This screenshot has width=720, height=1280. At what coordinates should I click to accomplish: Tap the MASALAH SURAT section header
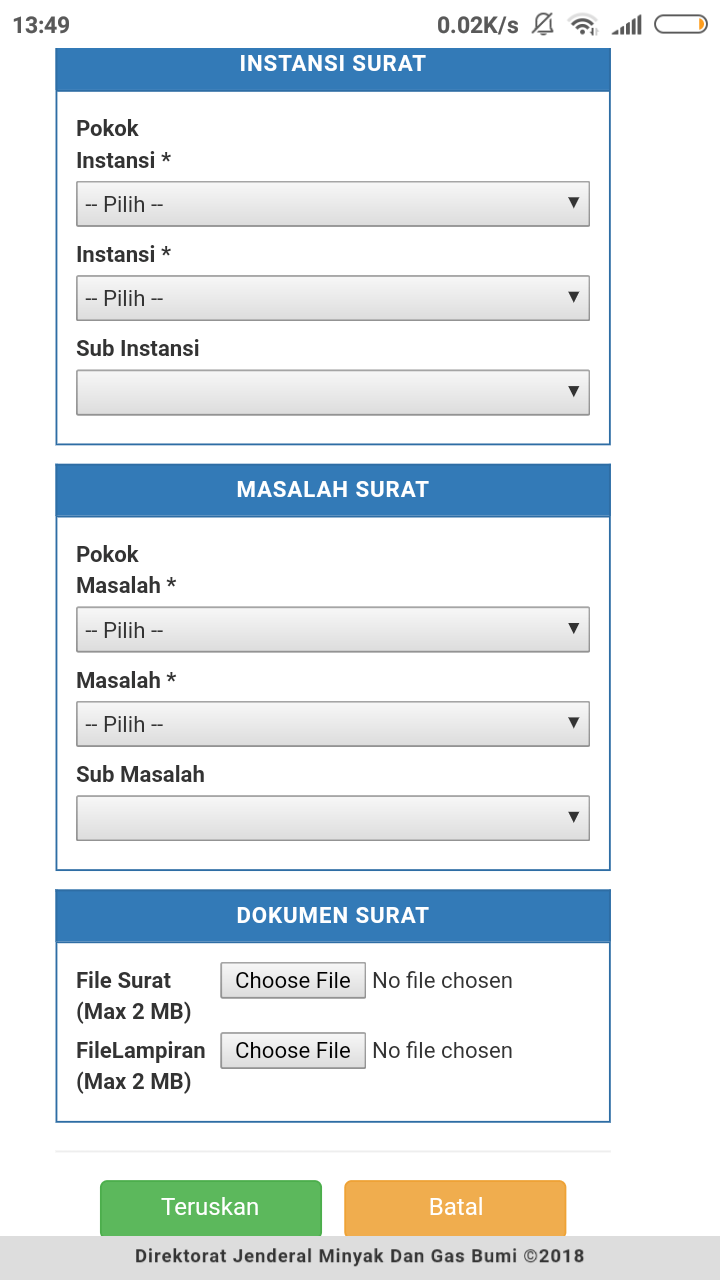tap(332, 489)
